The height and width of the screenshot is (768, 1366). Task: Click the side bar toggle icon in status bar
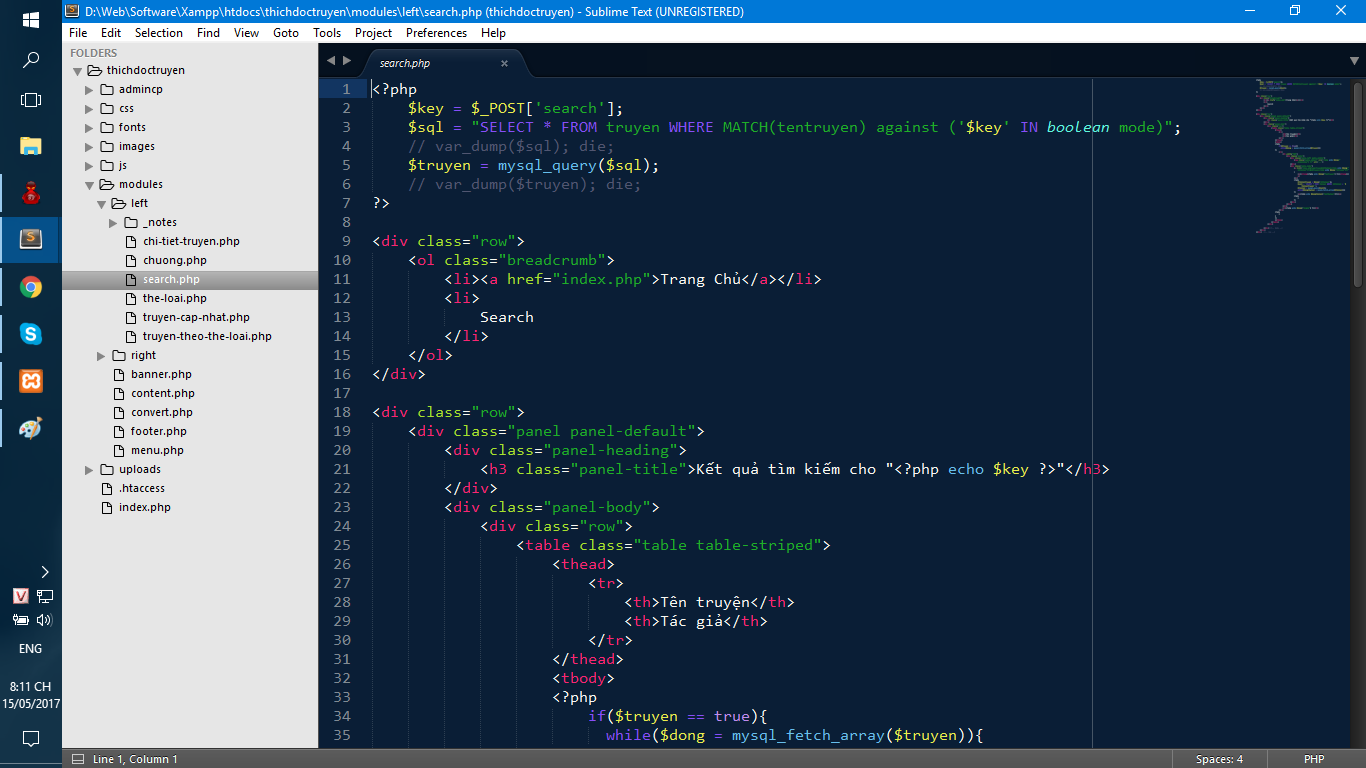pyautogui.click(x=75, y=759)
